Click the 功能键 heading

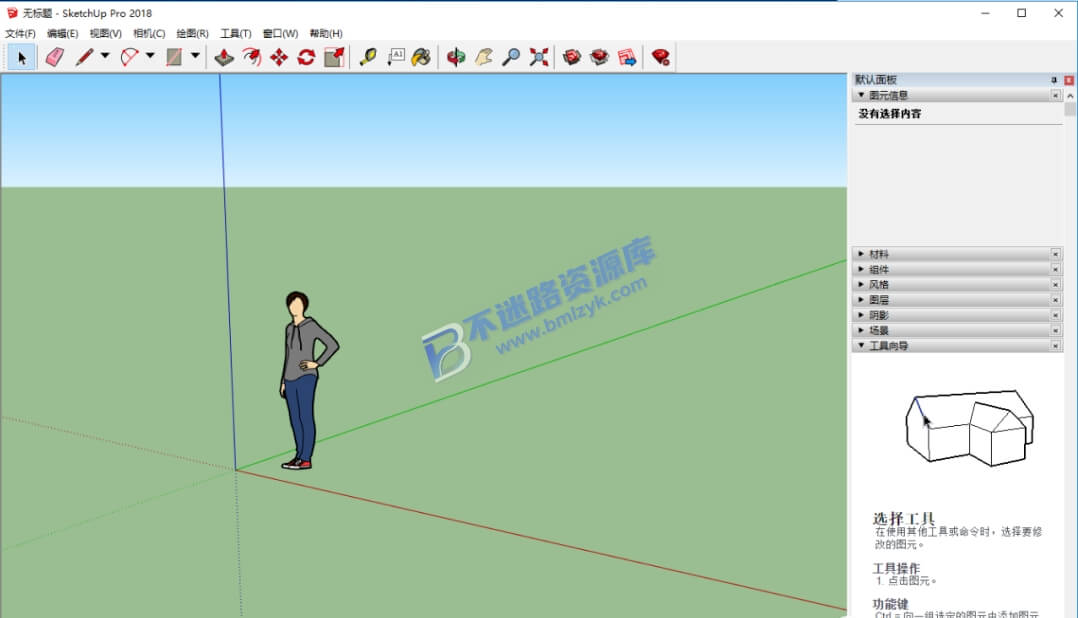coord(890,604)
